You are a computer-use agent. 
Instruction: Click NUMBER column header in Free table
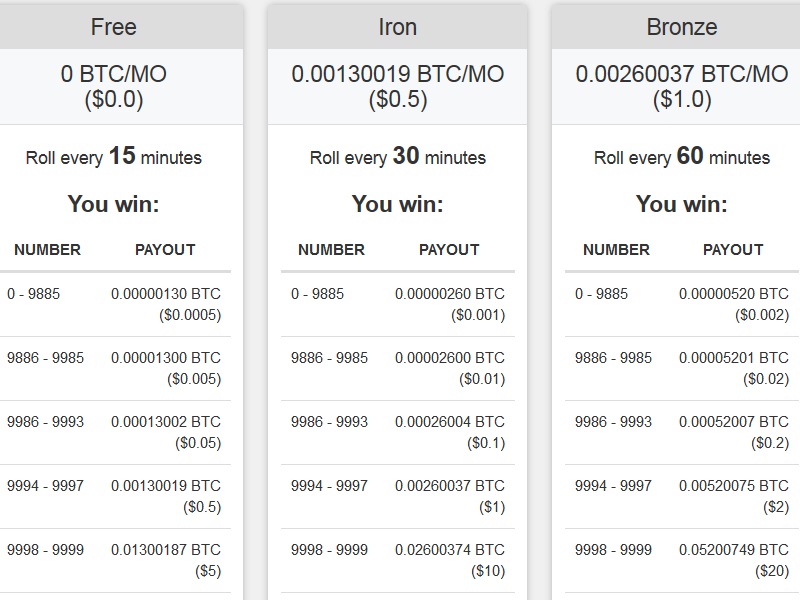click(x=47, y=249)
